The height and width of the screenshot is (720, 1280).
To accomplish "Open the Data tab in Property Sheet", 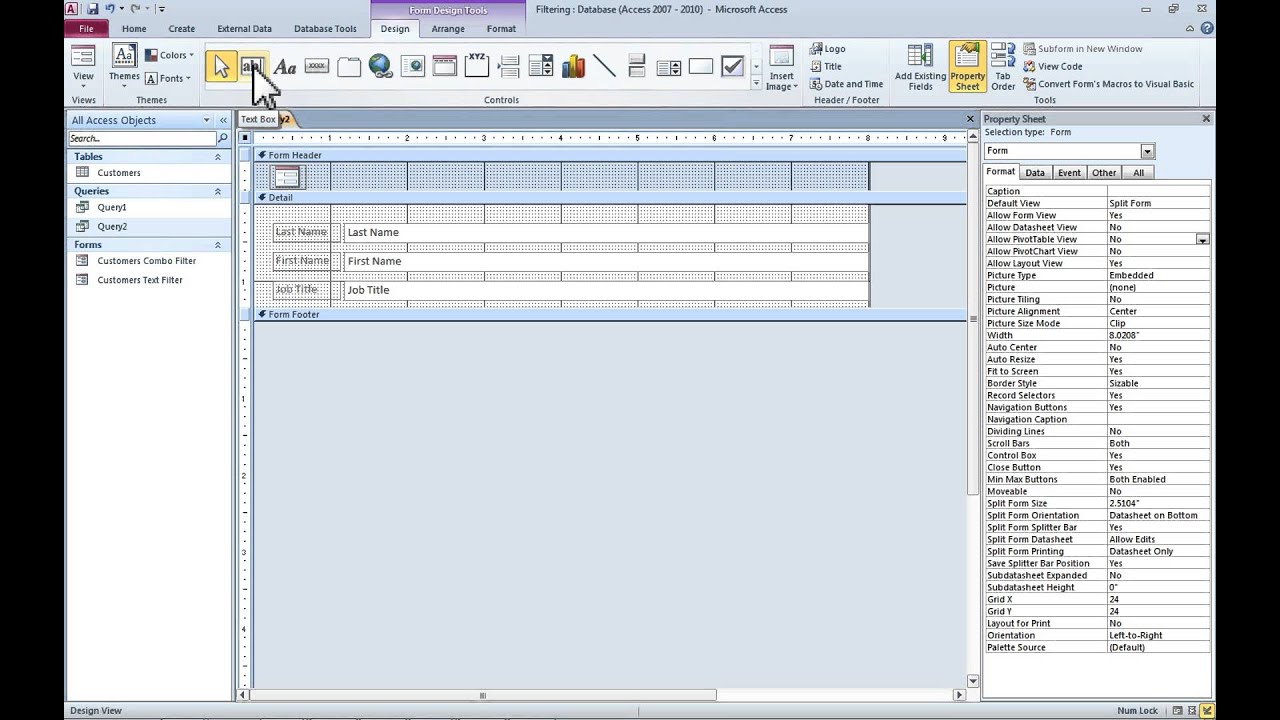I will pyautogui.click(x=1035, y=172).
